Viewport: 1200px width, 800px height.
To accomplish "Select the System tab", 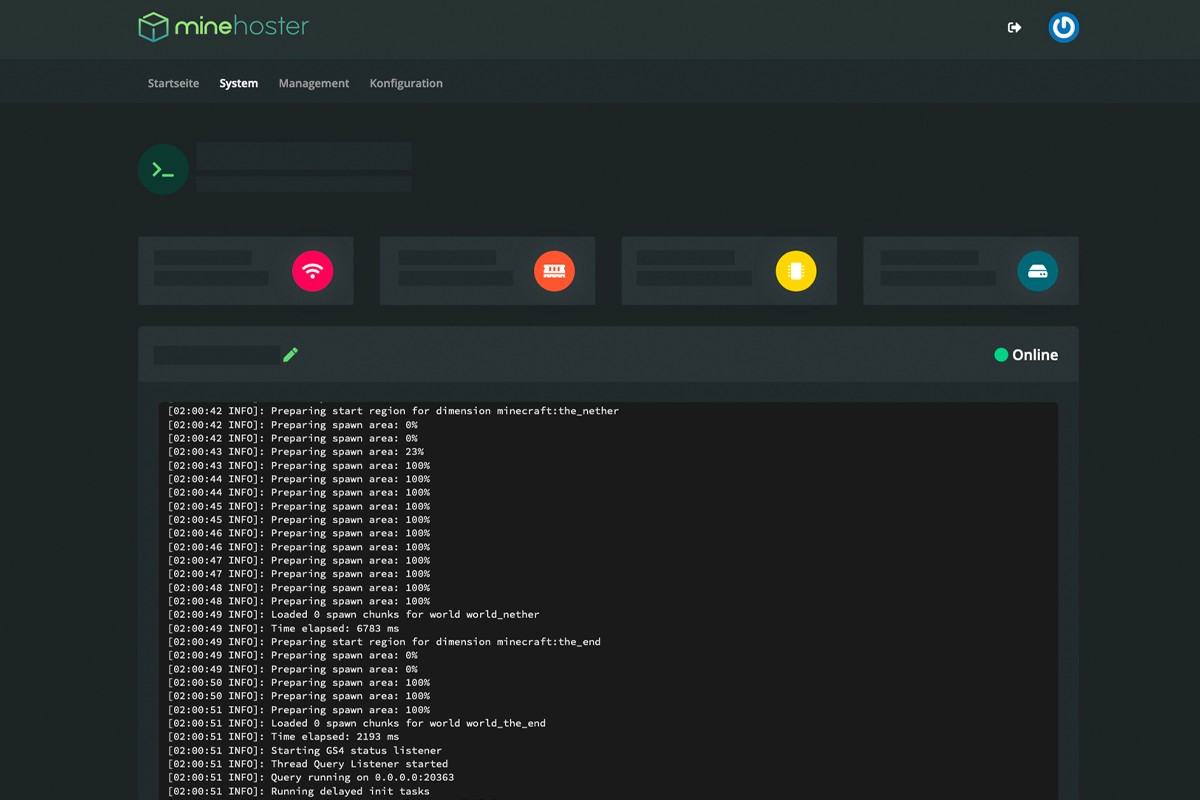I will pyautogui.click(x=239, y=83).
